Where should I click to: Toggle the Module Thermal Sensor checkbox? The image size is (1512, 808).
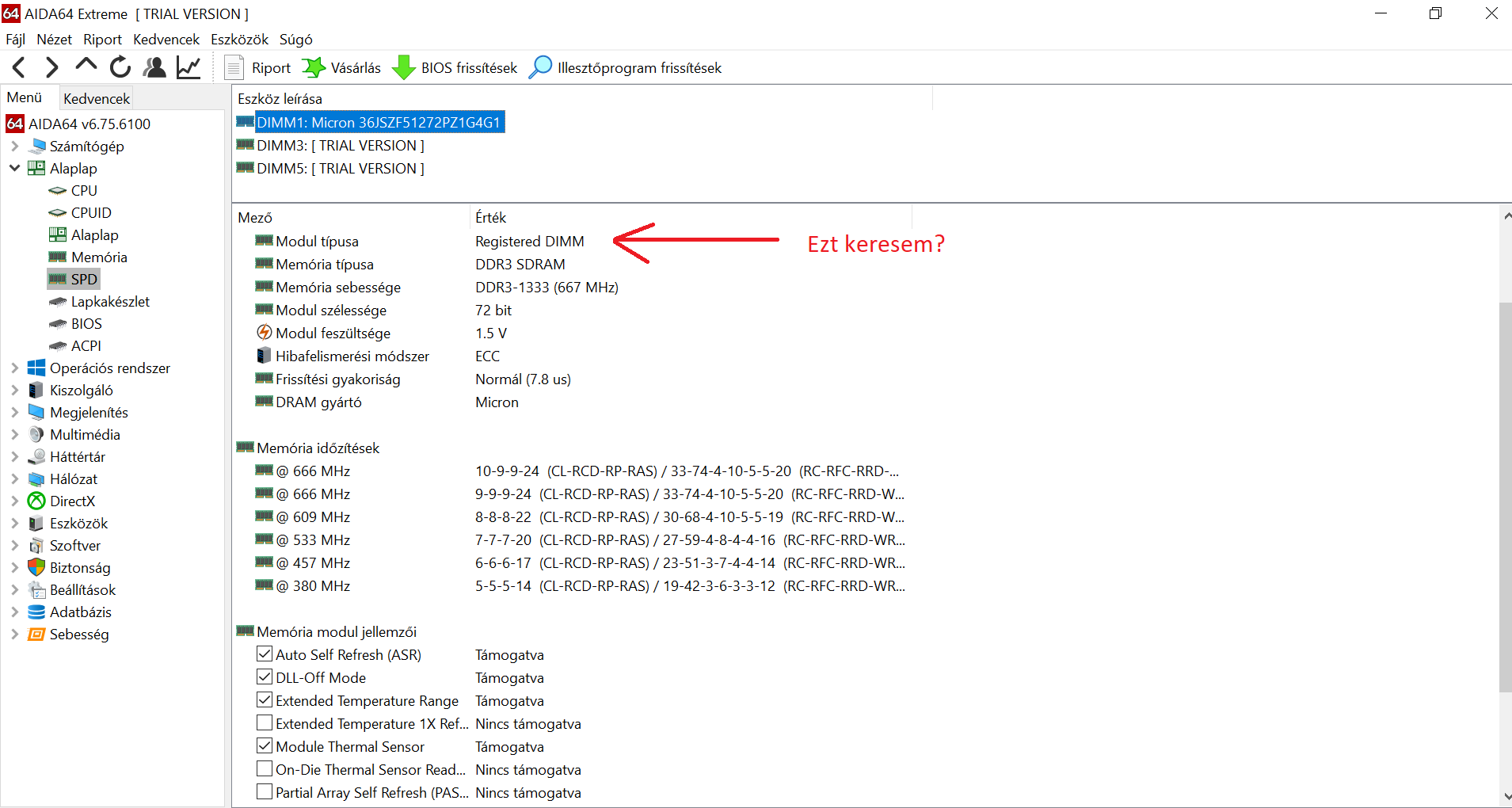[265, 746]
